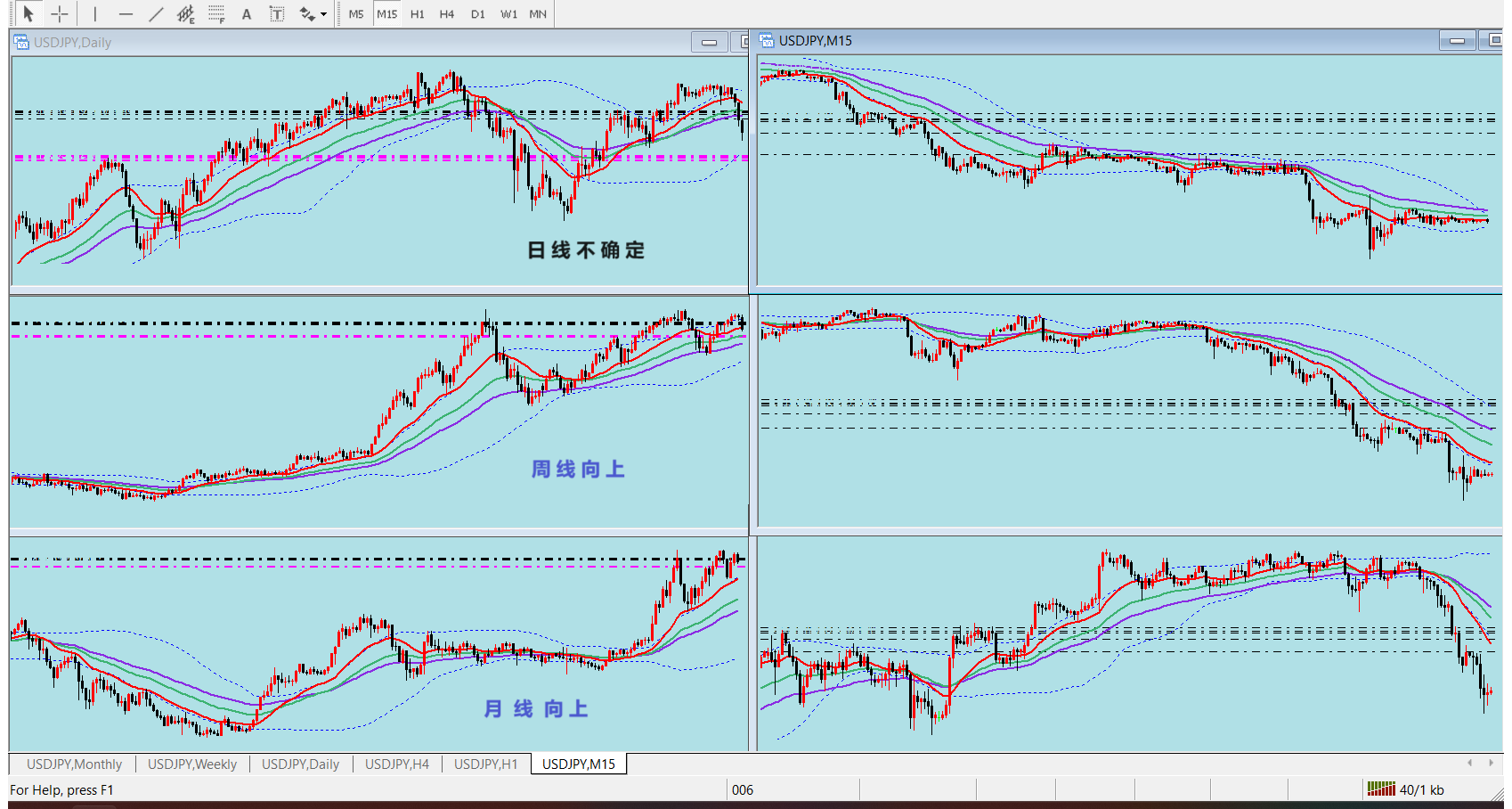Click the For Help, press F1 text
Image resolution: width=1512 pixels, height=809 pixels.
[61, 789]
